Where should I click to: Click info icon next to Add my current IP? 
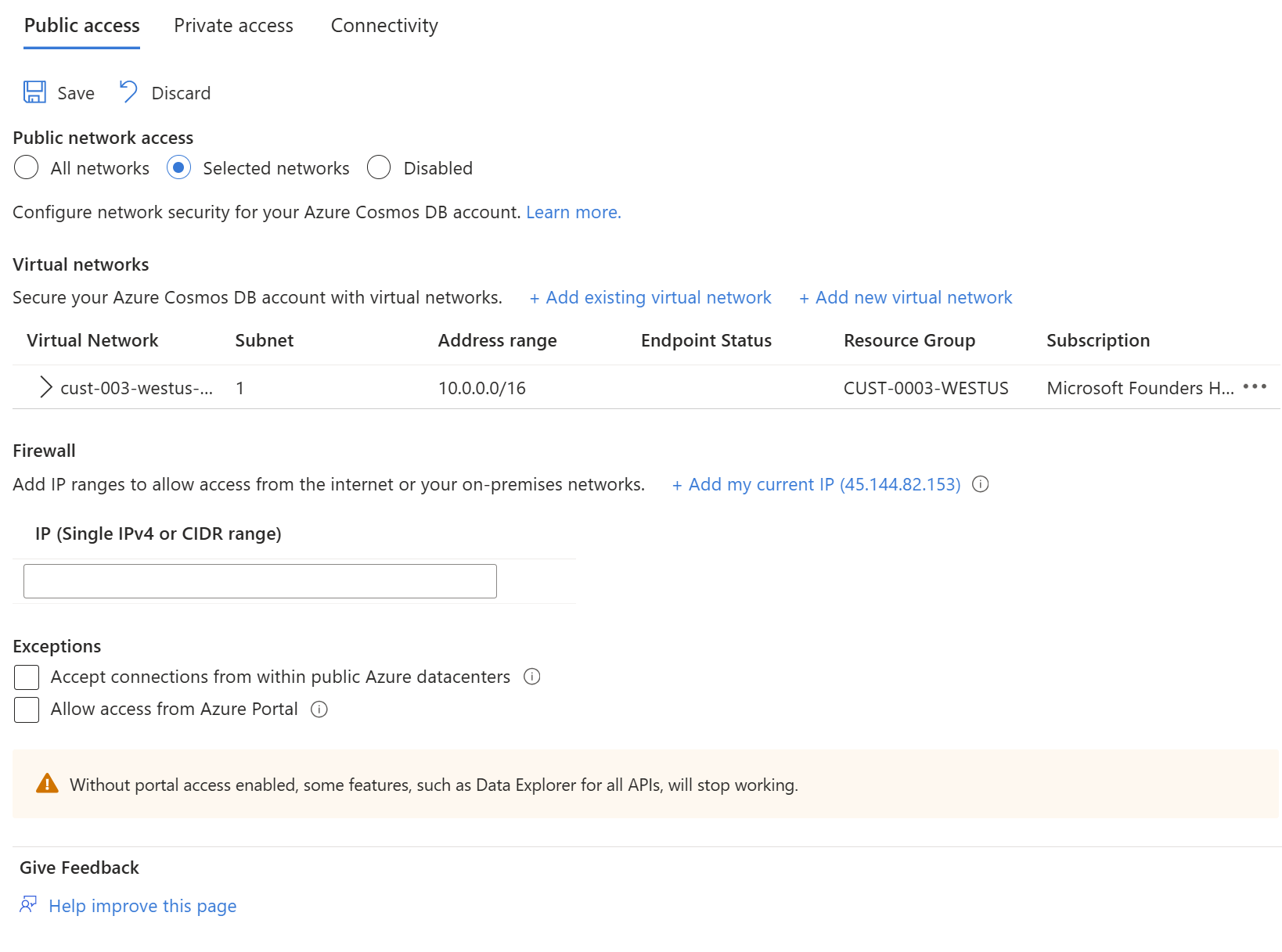980,484
